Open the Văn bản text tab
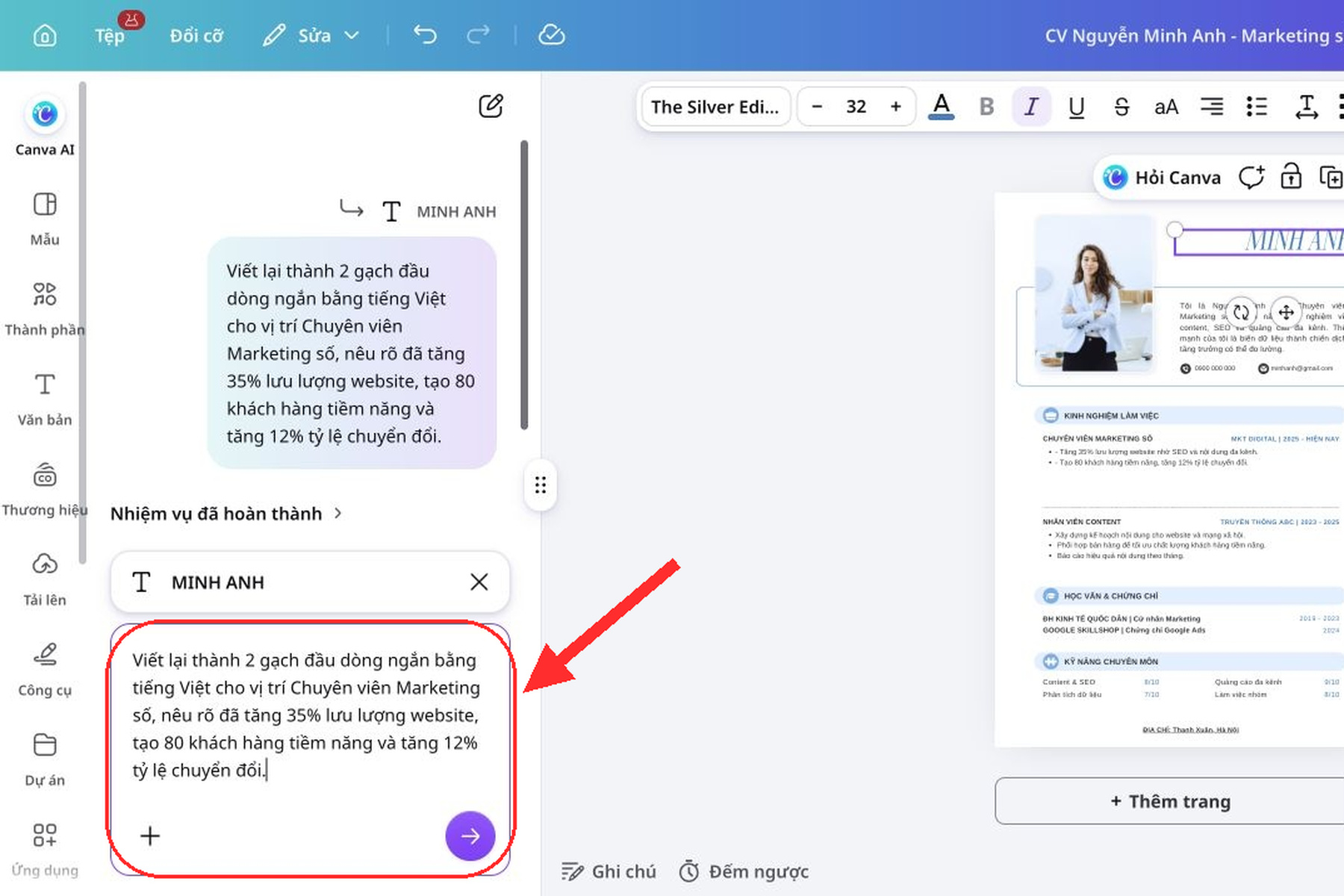1344x896 pixels. tap(45, 399)
